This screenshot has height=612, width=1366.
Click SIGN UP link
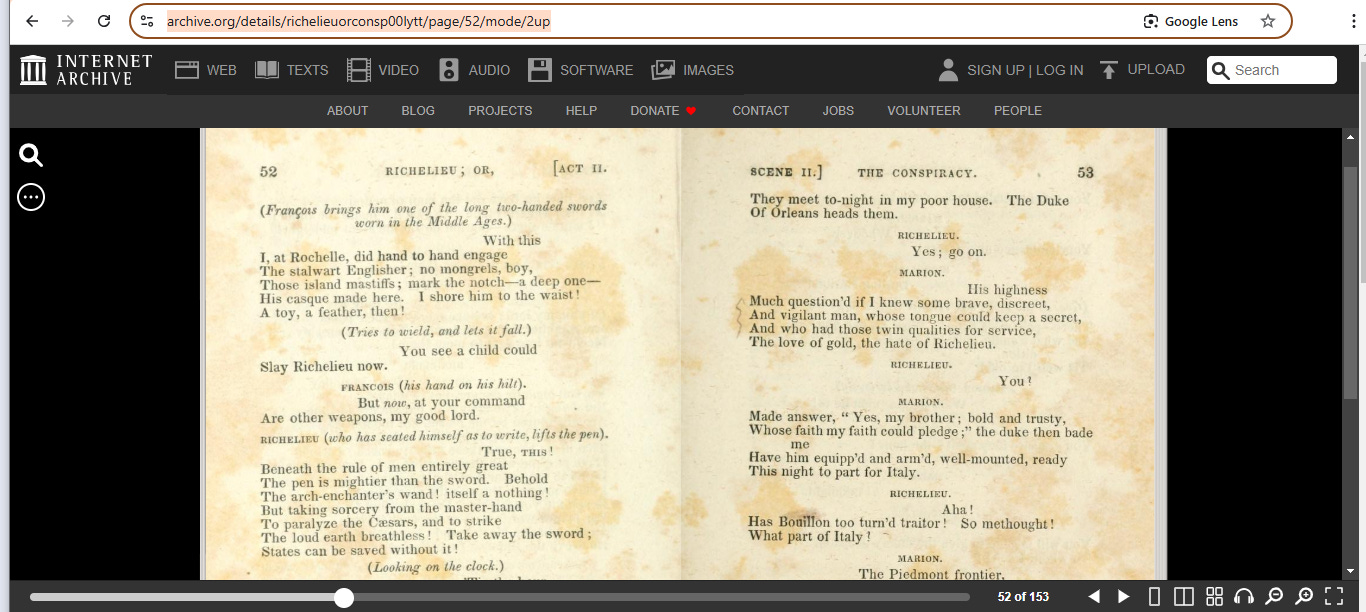pyautogui.click(x=995, y=70)
